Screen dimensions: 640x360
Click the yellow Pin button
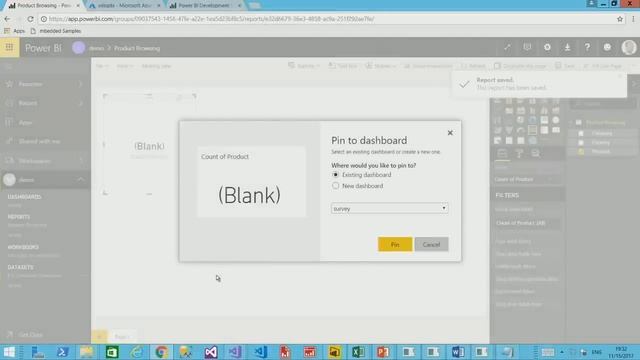click(395, 244)
